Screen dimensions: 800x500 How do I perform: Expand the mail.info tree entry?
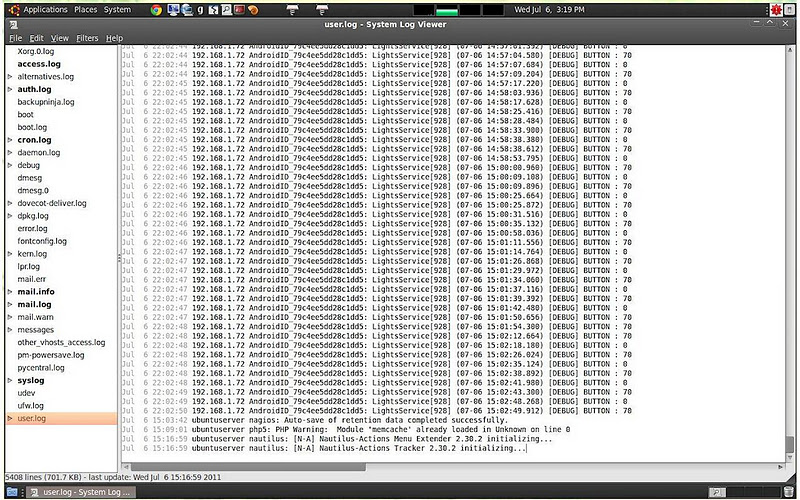10,292
